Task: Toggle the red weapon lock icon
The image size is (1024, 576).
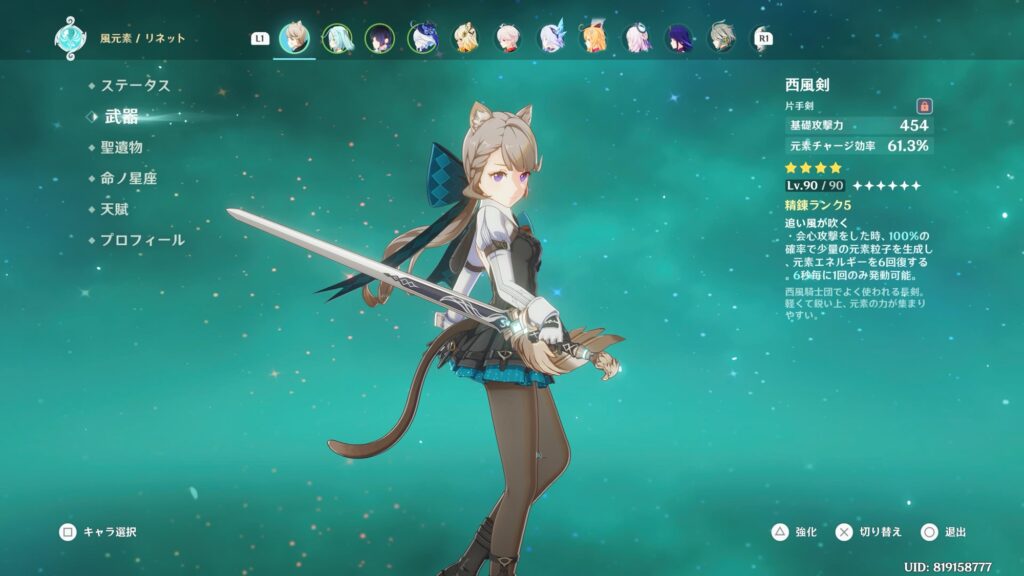Action: click(x=923, y=106)
